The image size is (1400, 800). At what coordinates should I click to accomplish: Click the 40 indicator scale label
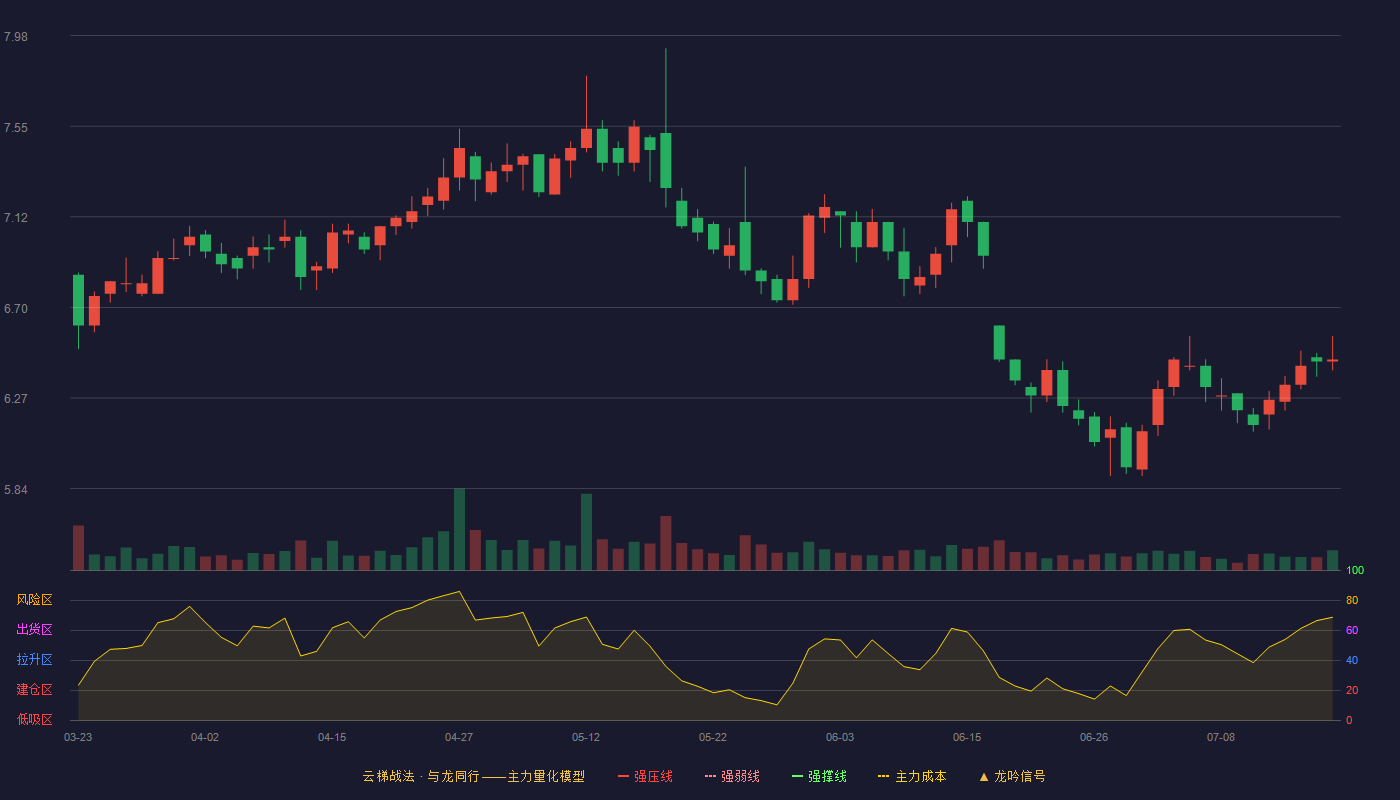1352,660
